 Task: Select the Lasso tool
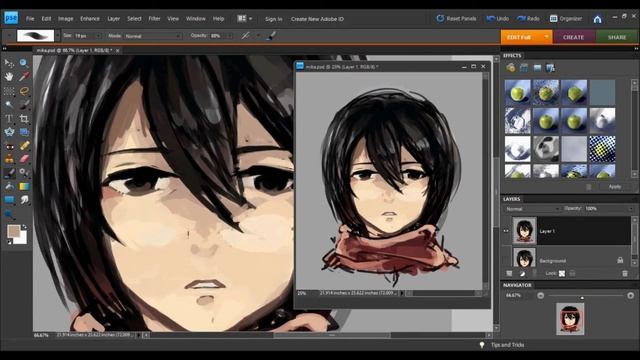(x=24, y=91)
